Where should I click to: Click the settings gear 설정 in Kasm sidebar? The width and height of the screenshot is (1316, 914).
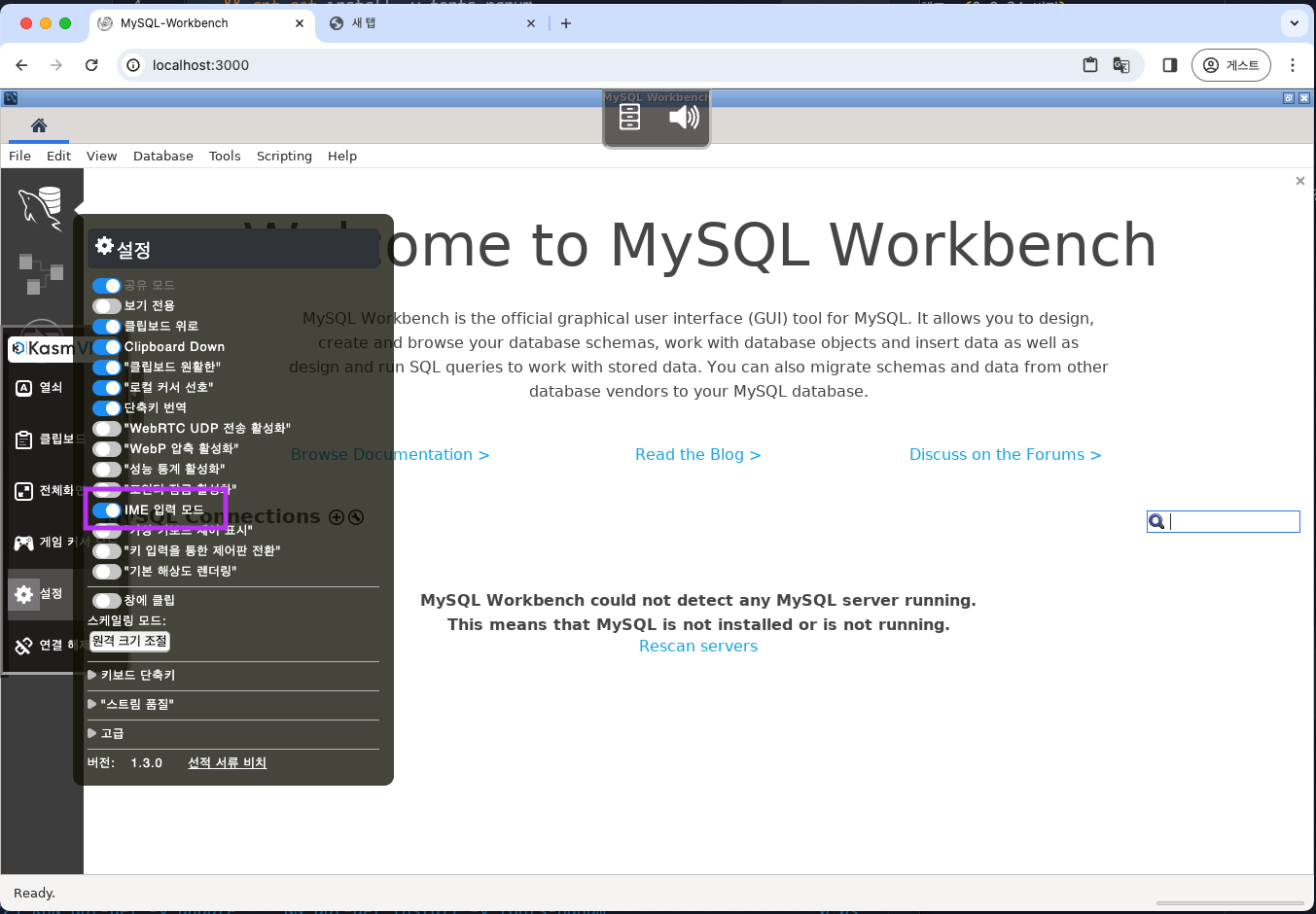click(39, 594)
